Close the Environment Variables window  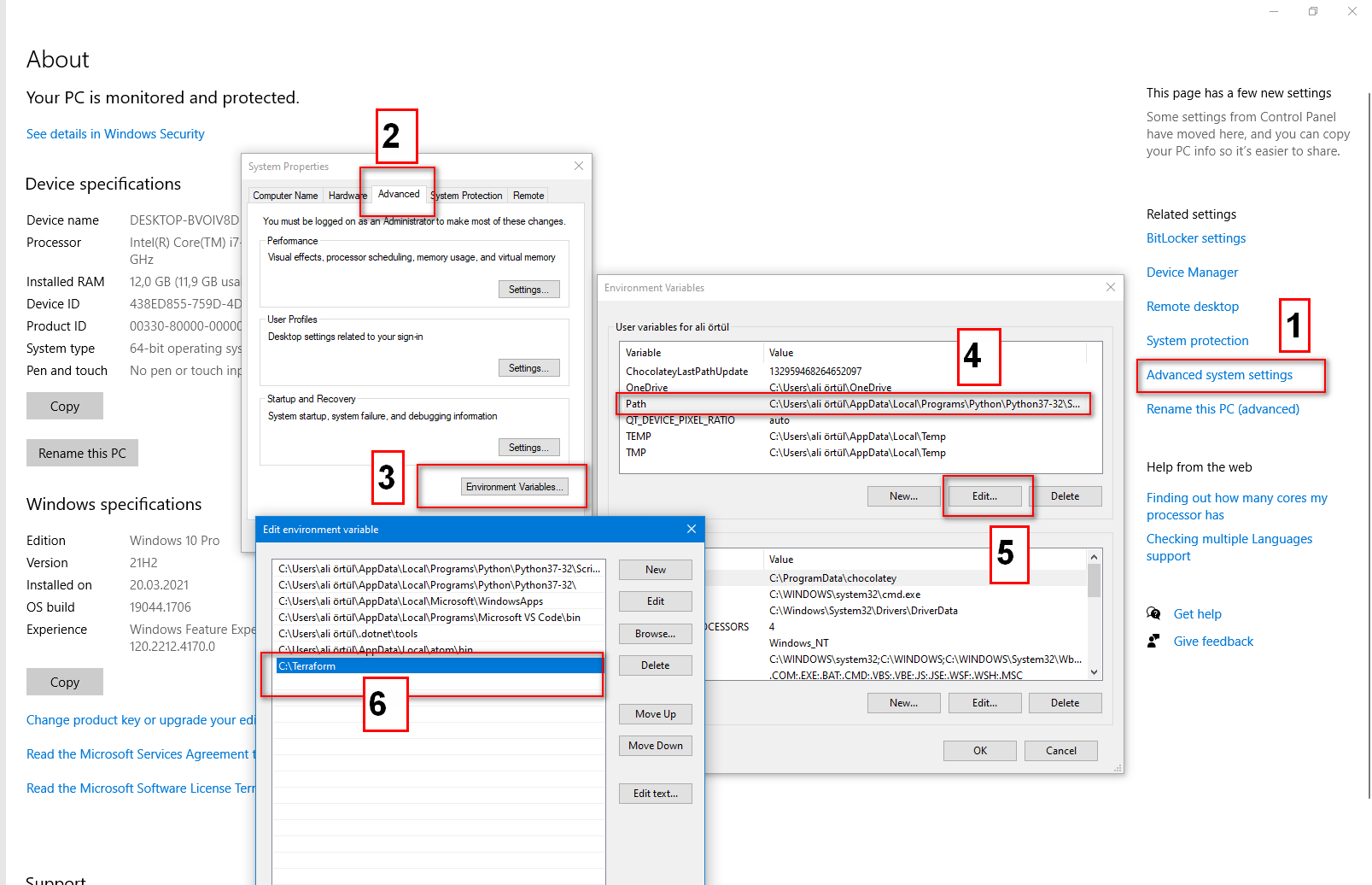(x=1111, y=288)
